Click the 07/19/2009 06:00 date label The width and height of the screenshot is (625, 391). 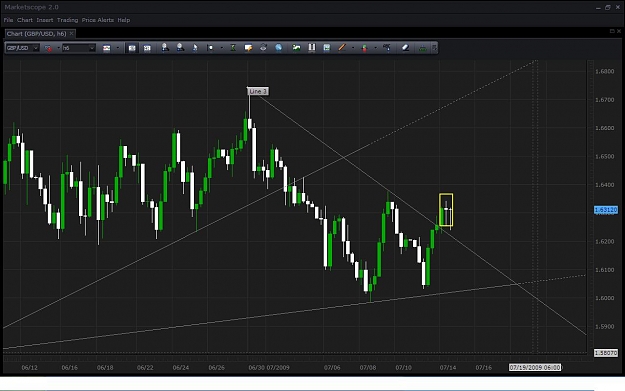pyautogui.click(x=535, y=367)
